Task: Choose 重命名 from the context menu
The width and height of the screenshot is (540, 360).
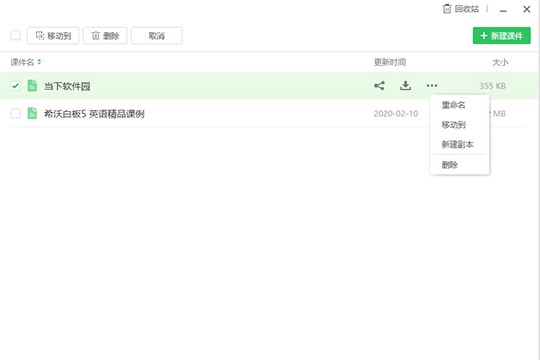Action: pyautogui.click(x=454, y=105)
